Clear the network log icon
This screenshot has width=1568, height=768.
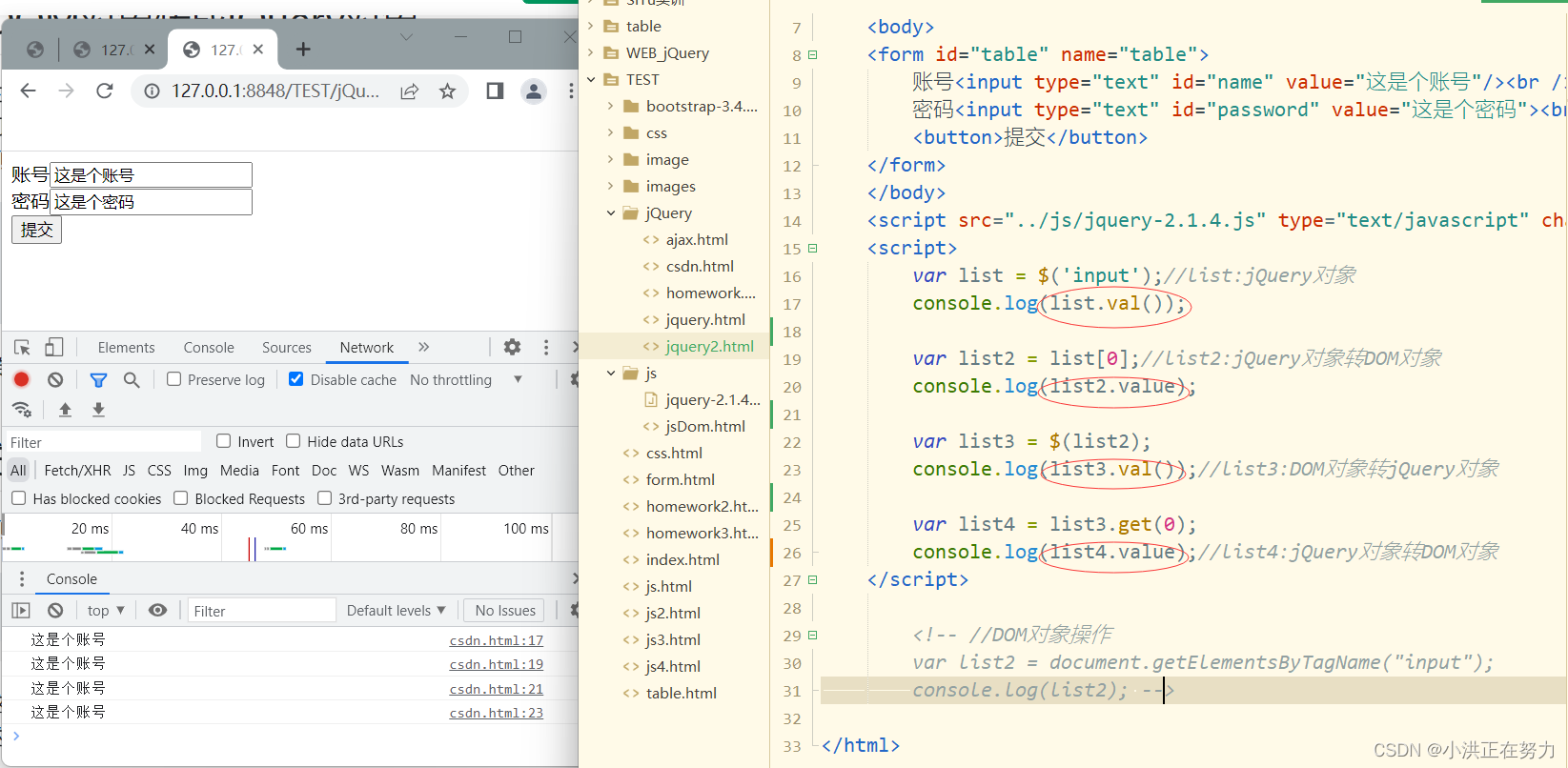tap(55, 379)
